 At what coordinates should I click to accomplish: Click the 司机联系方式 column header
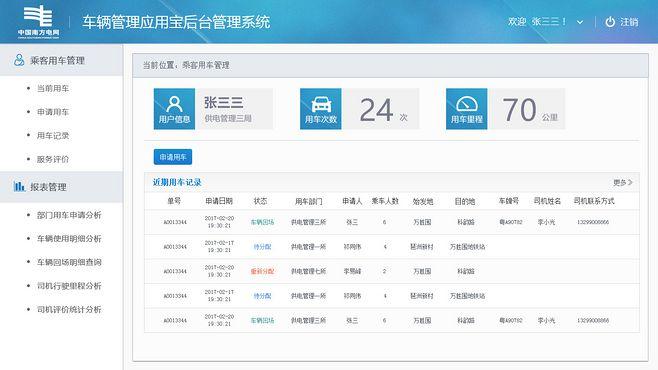[x=594, y=201]
